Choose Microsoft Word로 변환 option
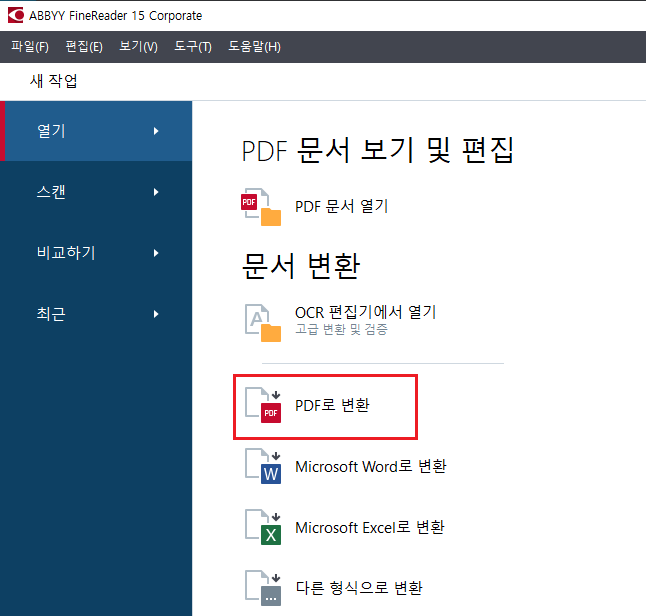646x616 pixels. click(x=346, y=466)
